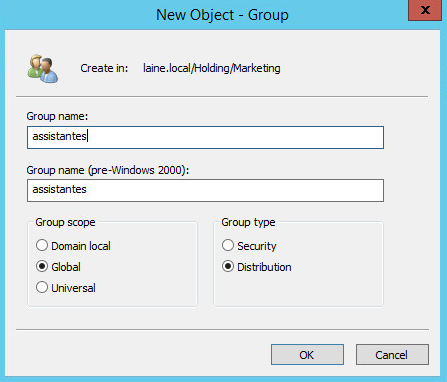Click blank space right of Universal in Group scope box
447x382 pixels.
(x=145, y=288)
